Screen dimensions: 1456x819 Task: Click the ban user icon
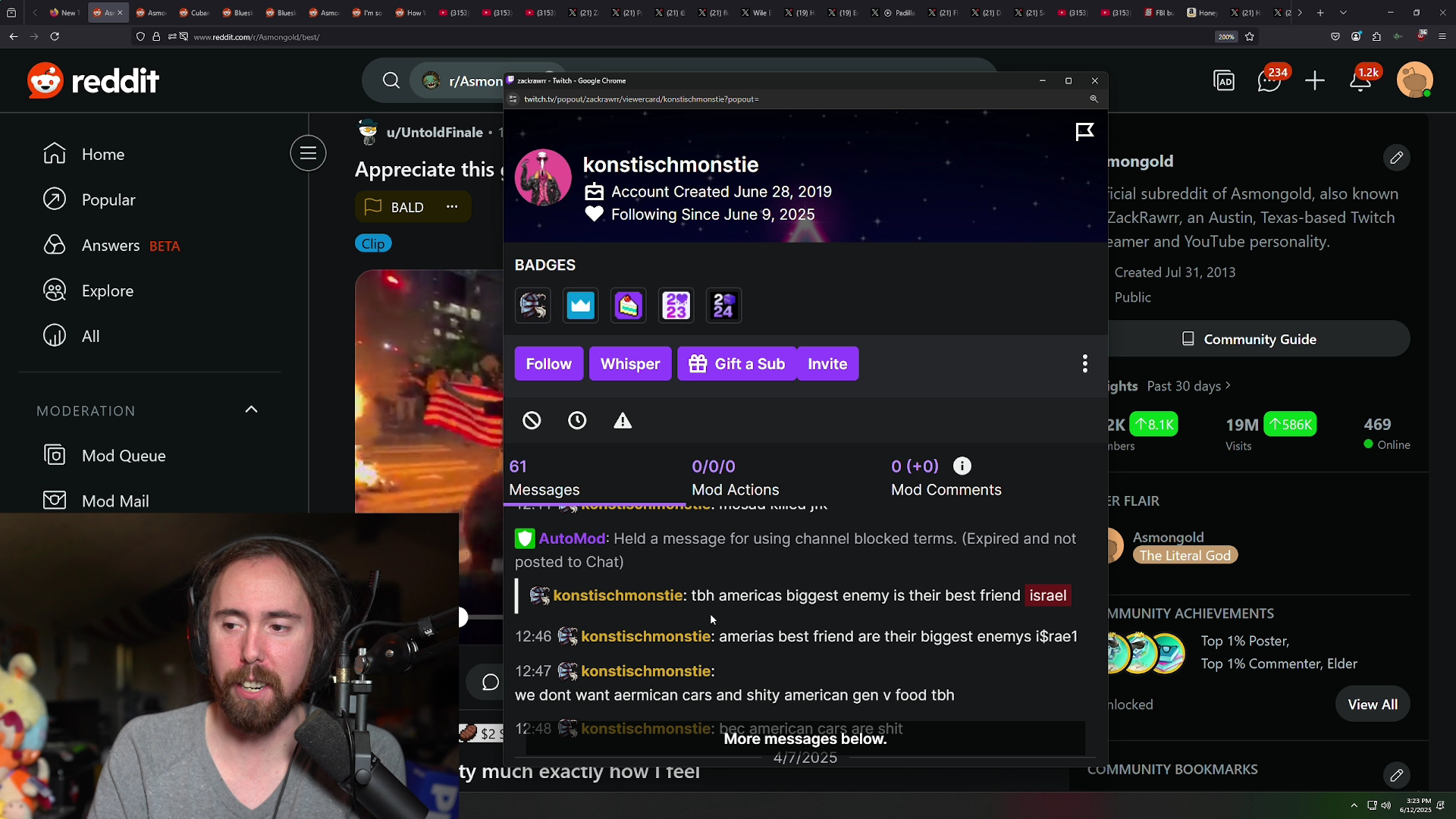(532, 421)
